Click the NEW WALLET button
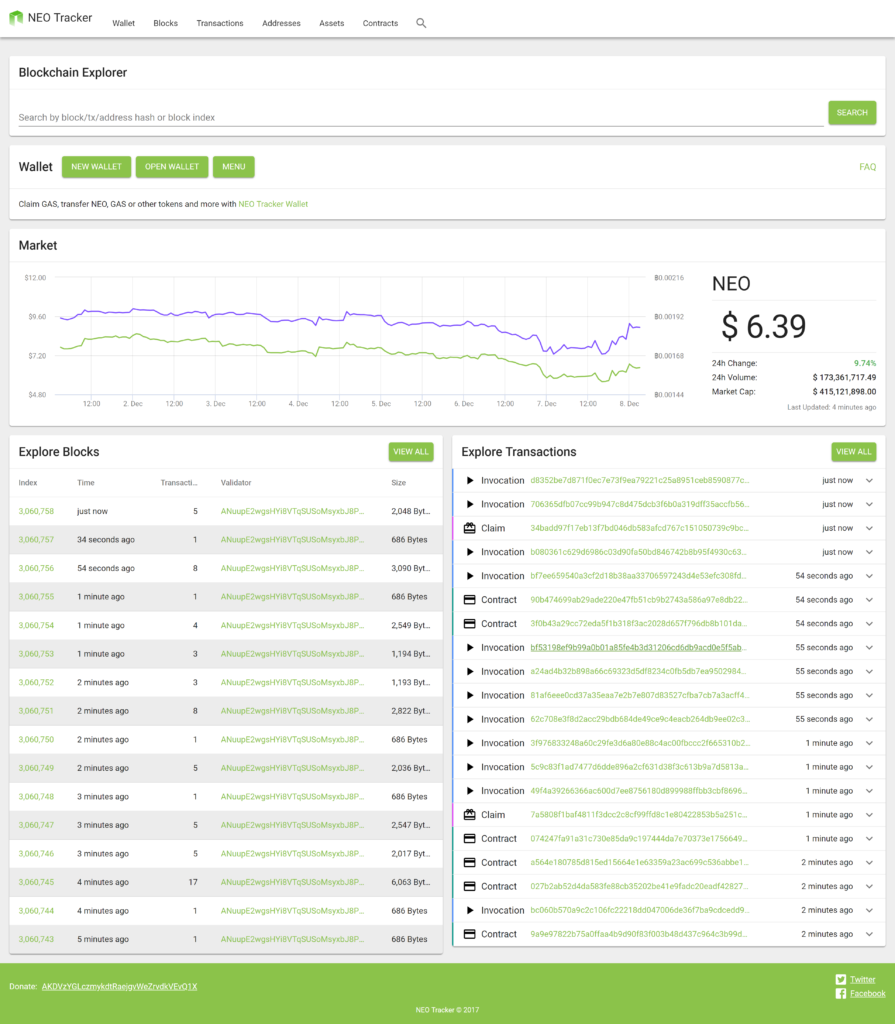Image resolution: width=895 pixels, height=1024 pixels. pos(96,167)
